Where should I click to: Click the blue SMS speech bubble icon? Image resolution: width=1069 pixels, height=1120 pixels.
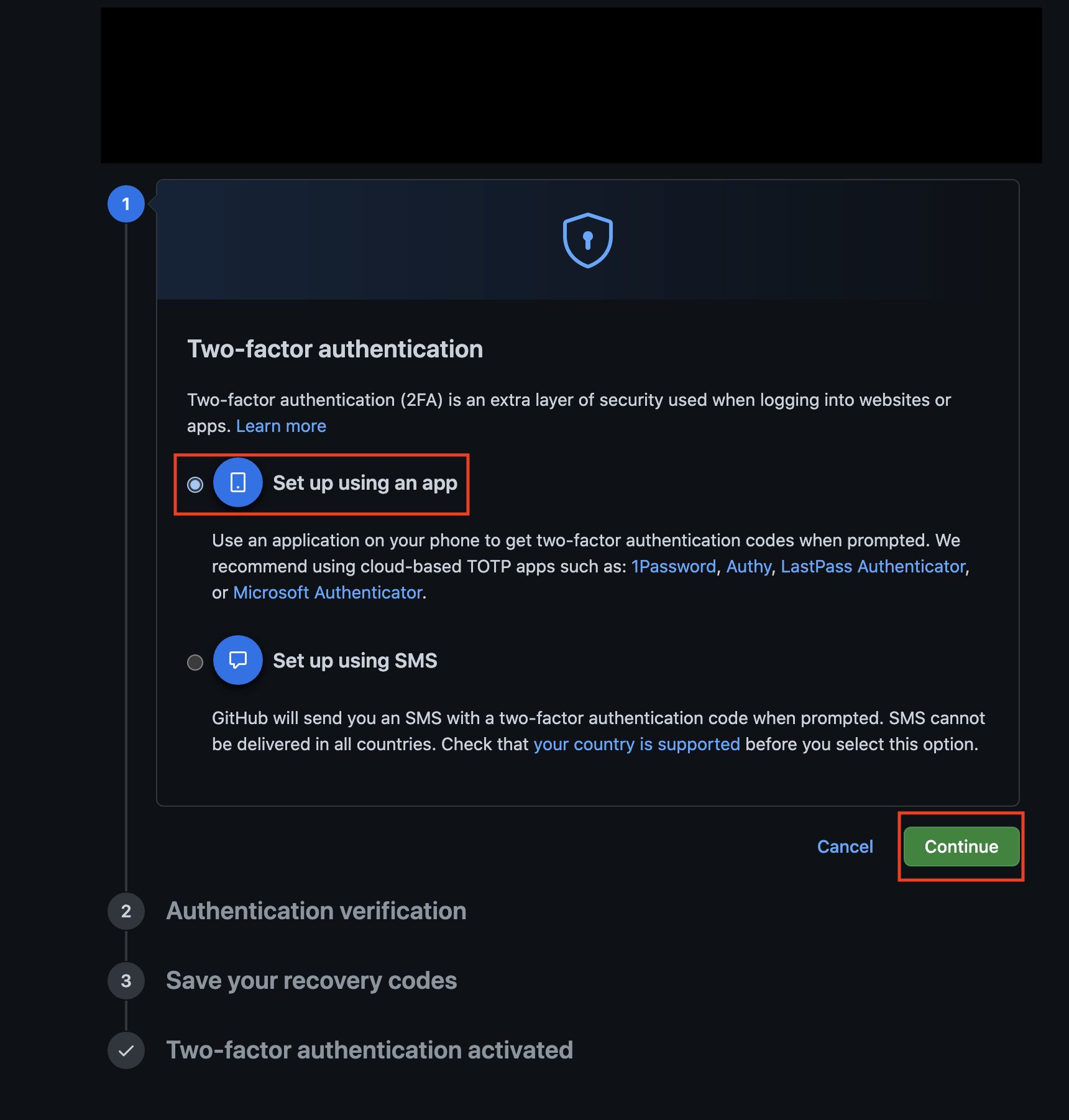coord(237,660)
